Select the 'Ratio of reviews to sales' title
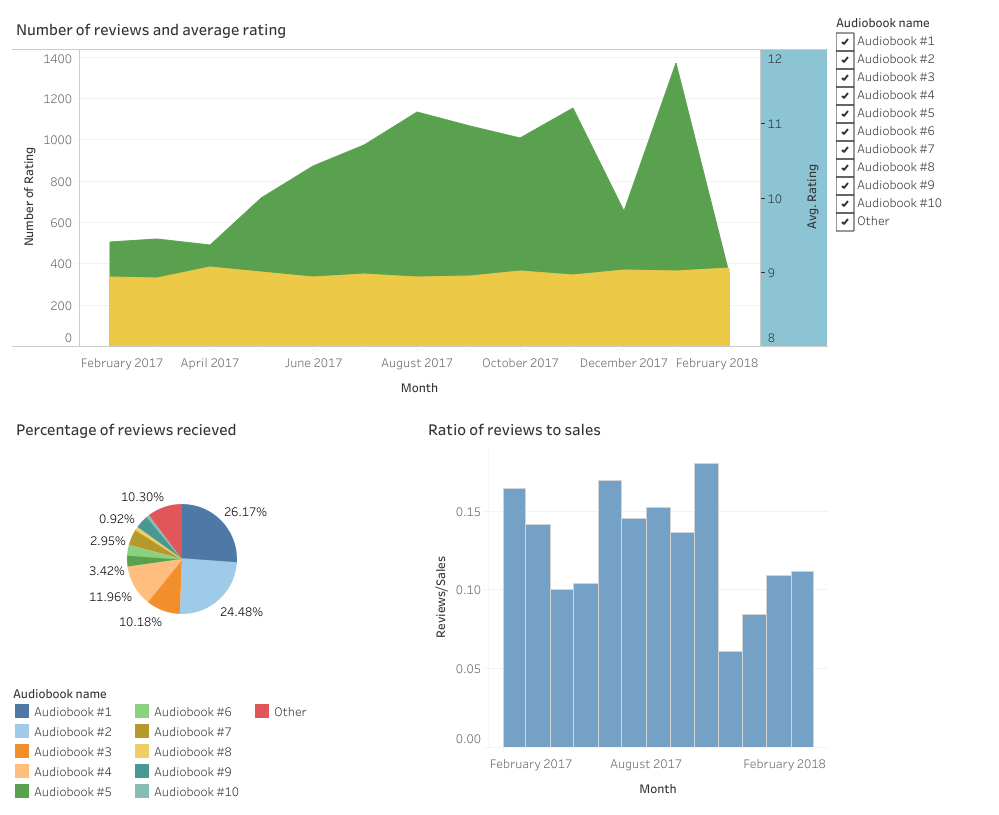The image size is (999, 815). click(514, 430)
